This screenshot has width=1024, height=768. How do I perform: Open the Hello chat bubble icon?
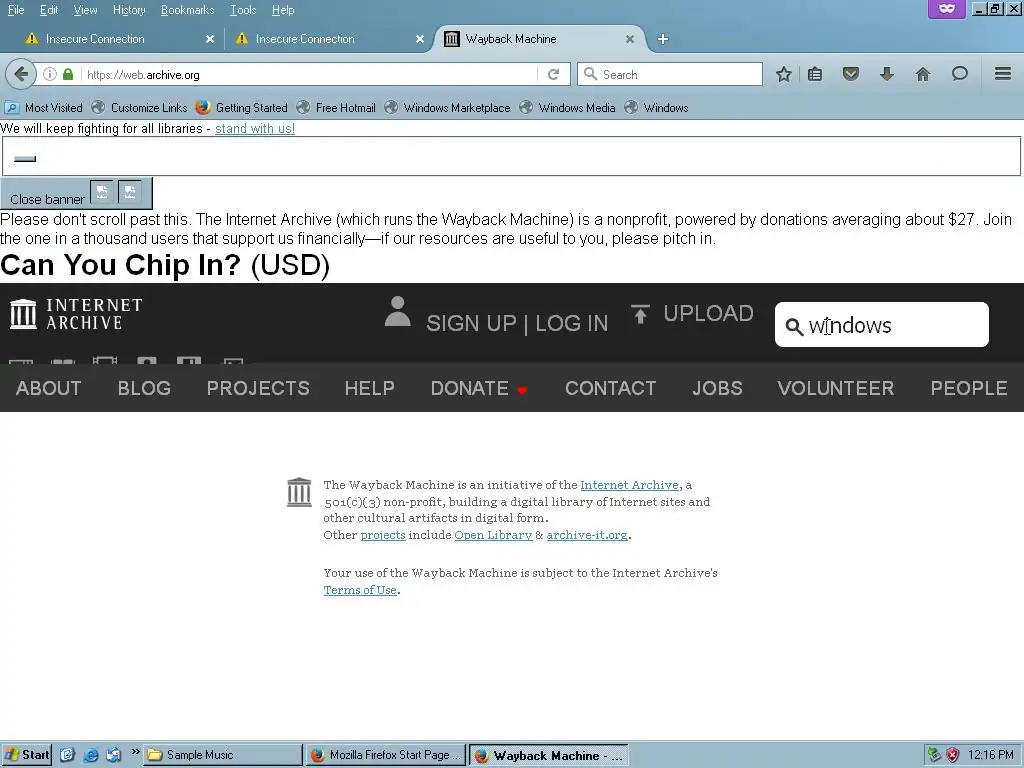pyautogui.click(x=959, y=74)
